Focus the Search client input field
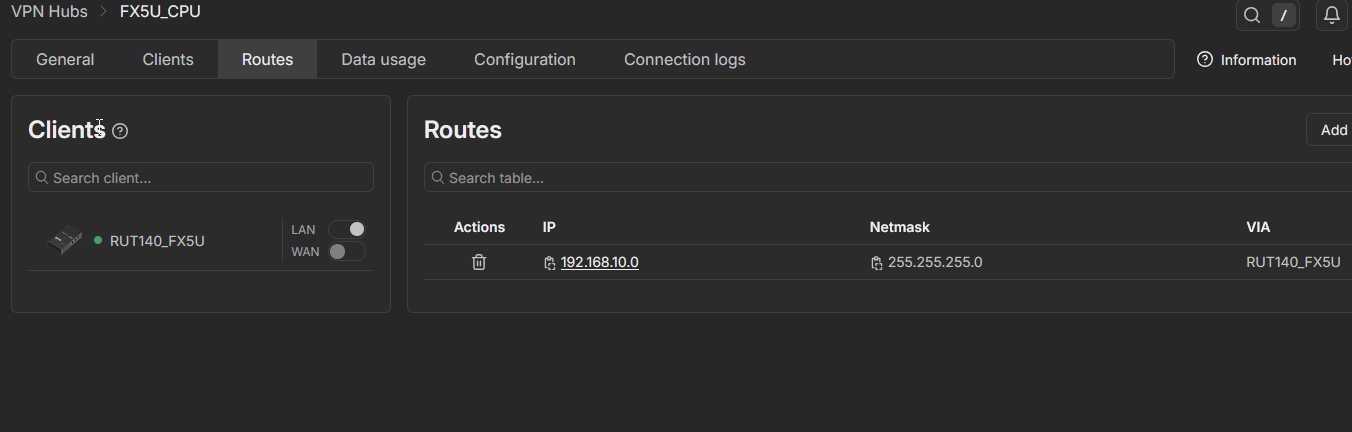This screenshot has height=432, width=1352. point(201,178)
